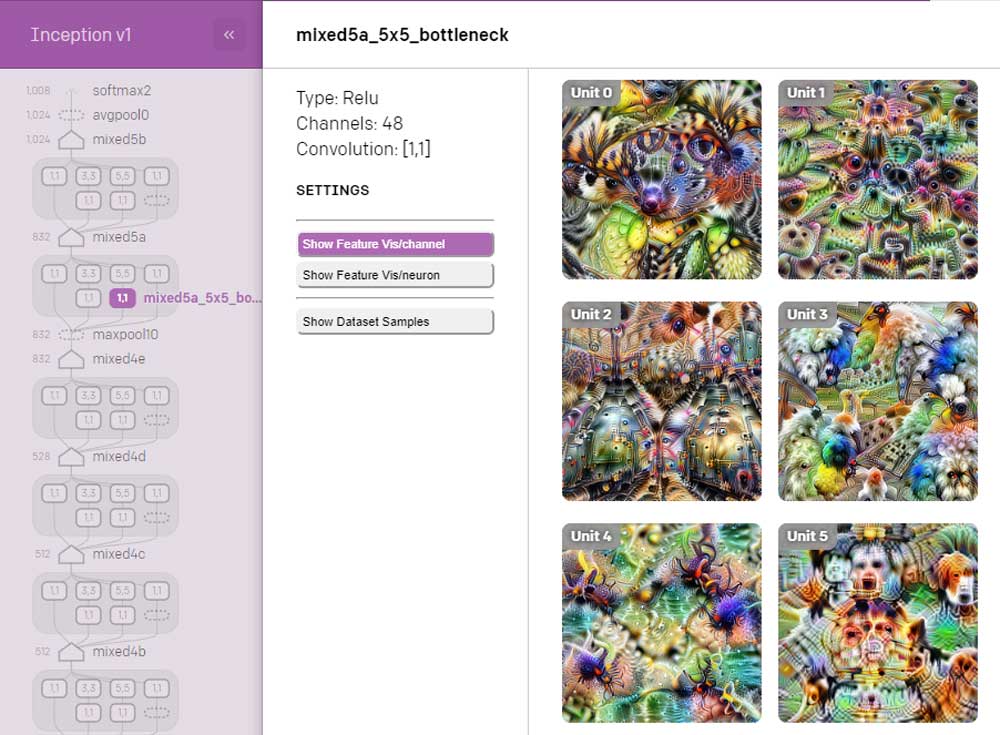Select the highlighted mixed5a_5x5_bottleneck node icon
Viewport: 1000px width, 735px height.
[x=122, y=298]
